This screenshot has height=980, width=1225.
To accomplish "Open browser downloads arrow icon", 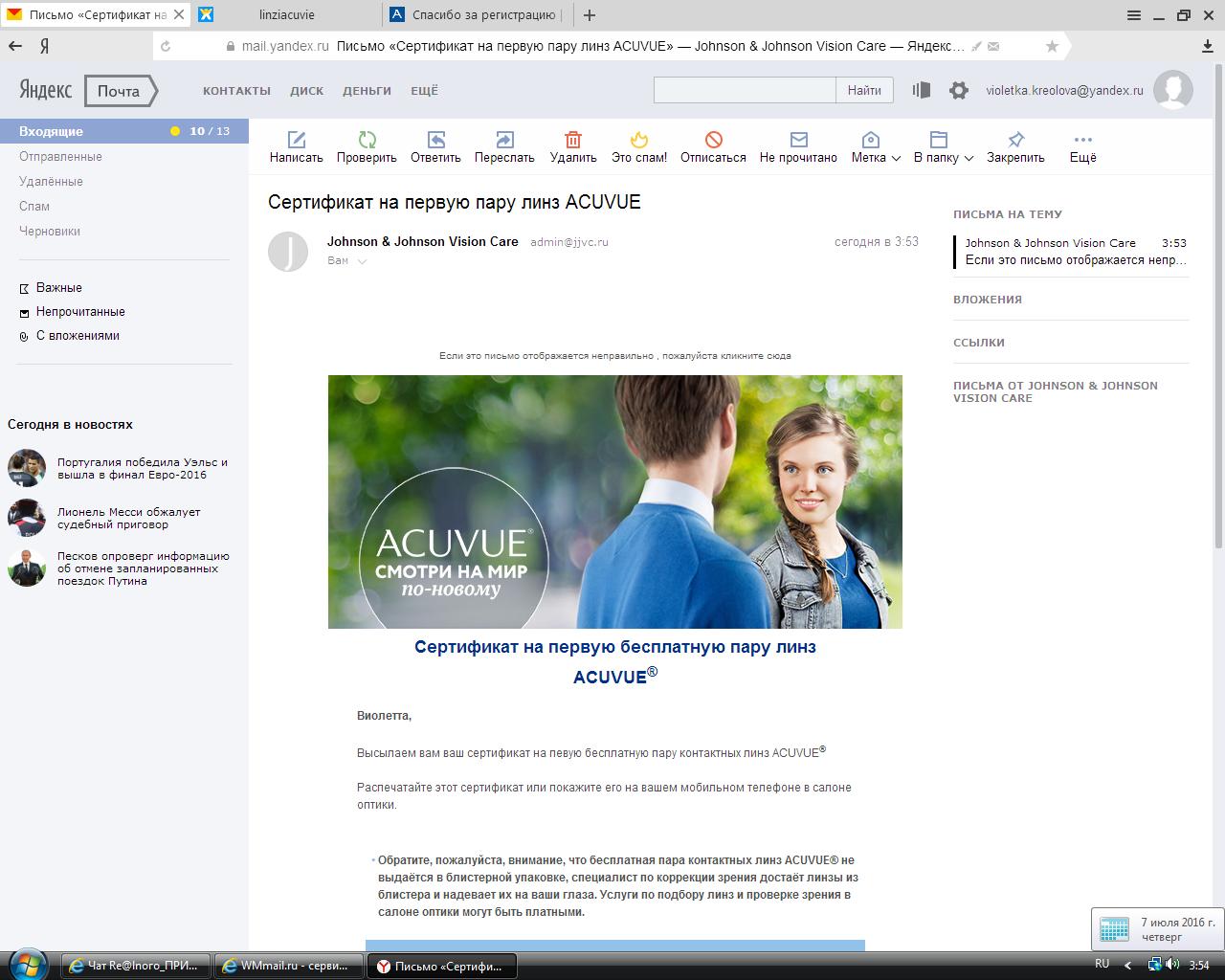I will tap(1208, 46).
